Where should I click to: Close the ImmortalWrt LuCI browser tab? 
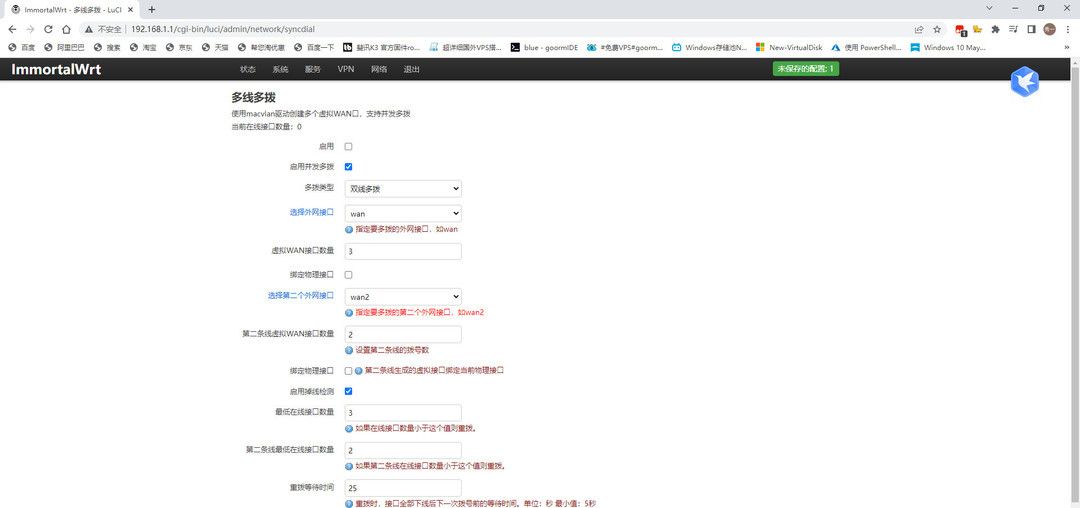[130, 10]
